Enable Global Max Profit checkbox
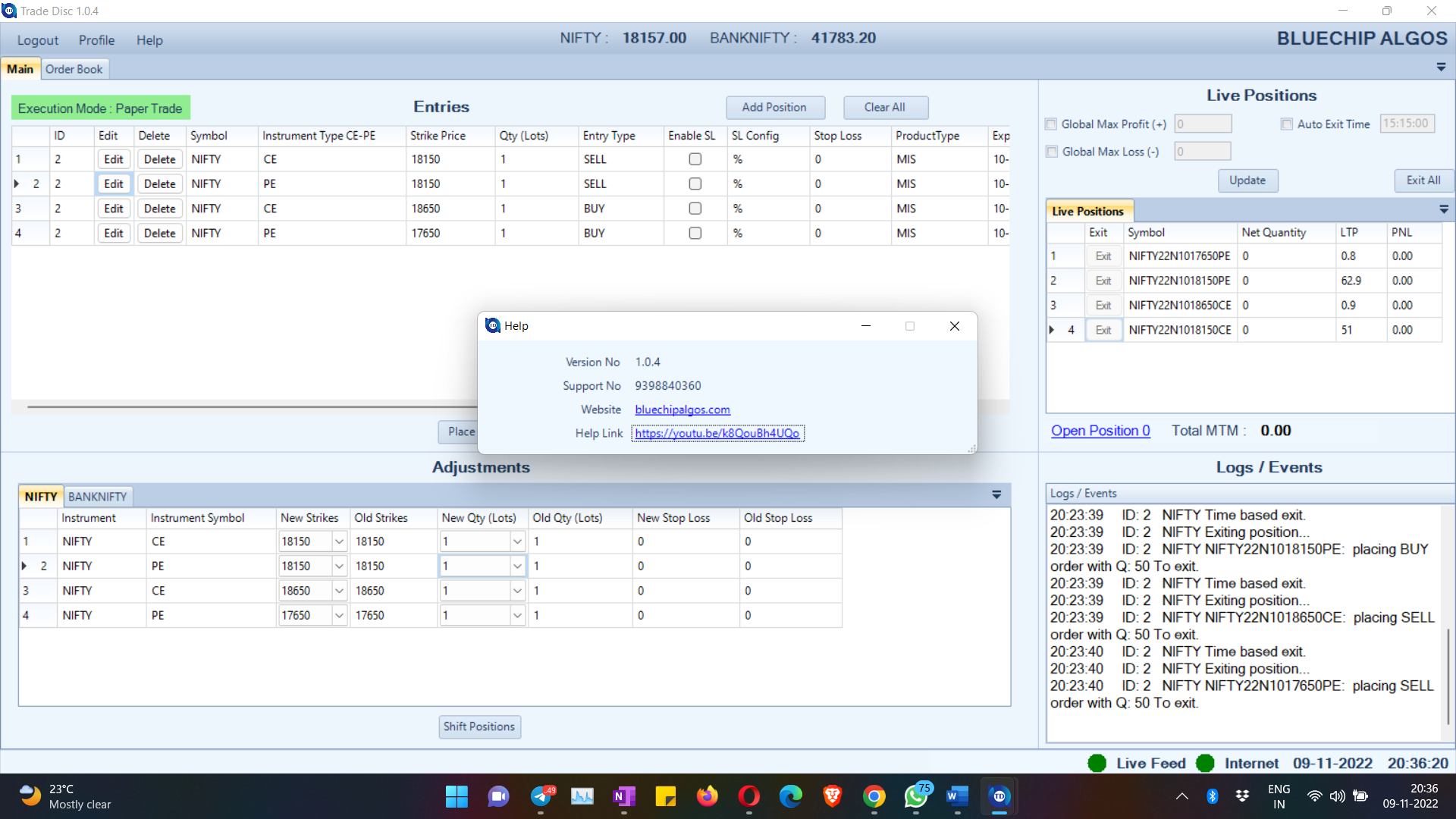Image resolution: width=1456 pixels, height=819 pixels. pos(1051,124)
